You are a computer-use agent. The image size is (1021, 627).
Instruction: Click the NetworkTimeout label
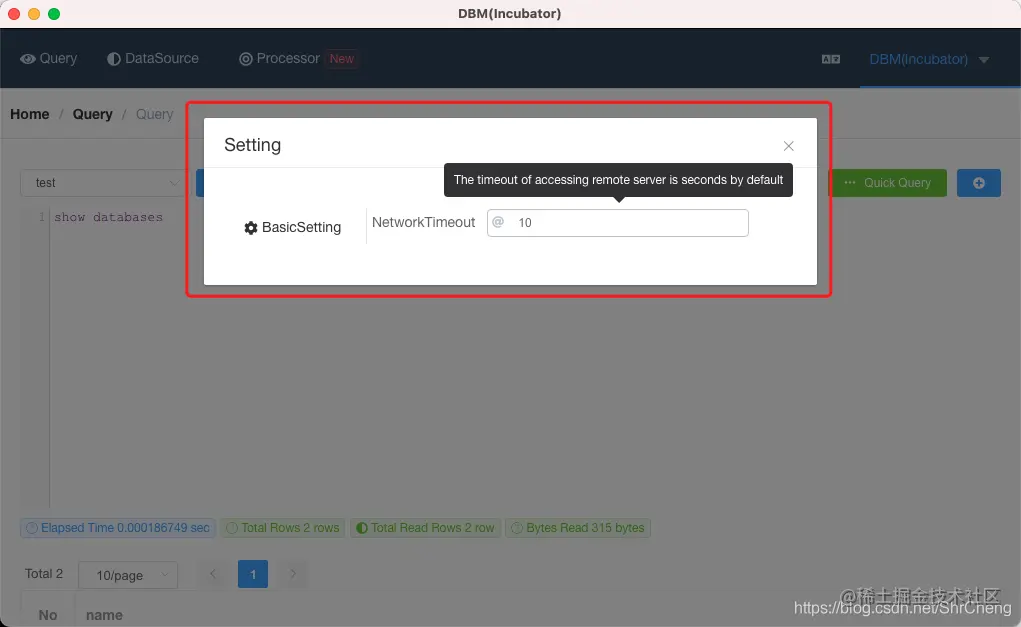423,223
